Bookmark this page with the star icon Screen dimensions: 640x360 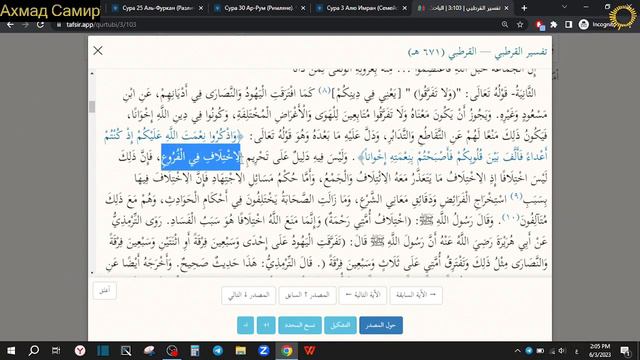tap(520, 24)
